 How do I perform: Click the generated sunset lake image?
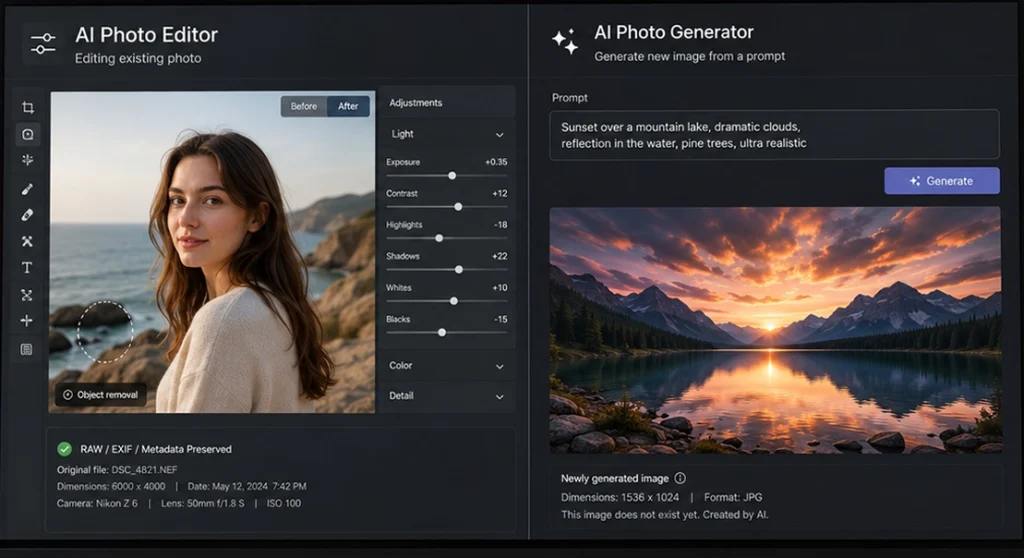pyautogui.click(x=775, y=330)
